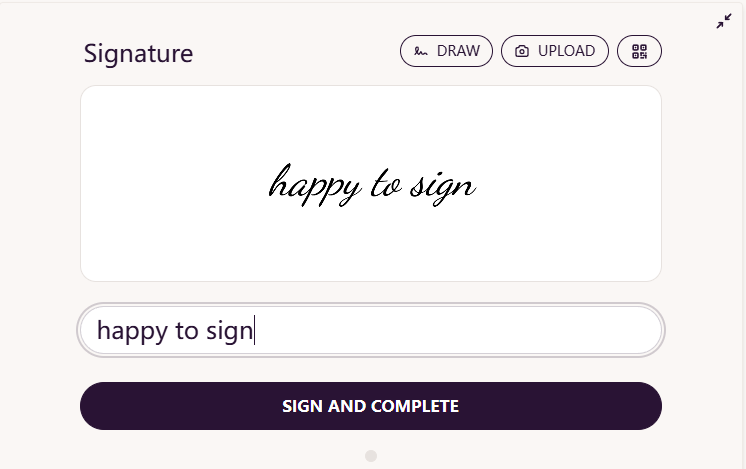Click empty area right of typed text in field
Viewport: 746px width, 469px height.
point(457,330)
